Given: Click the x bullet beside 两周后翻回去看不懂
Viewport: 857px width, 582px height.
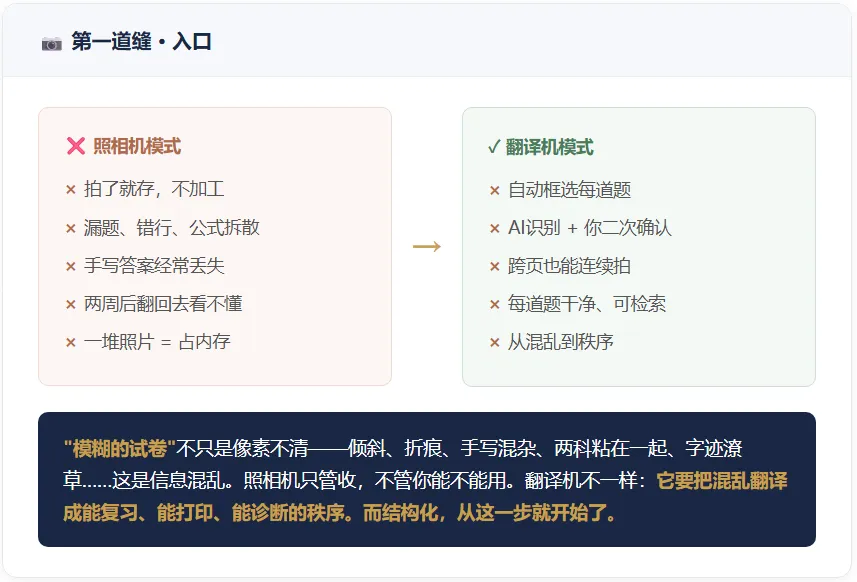Looking at the screenshot, I should pyautogui.click(x=71, y=304).
